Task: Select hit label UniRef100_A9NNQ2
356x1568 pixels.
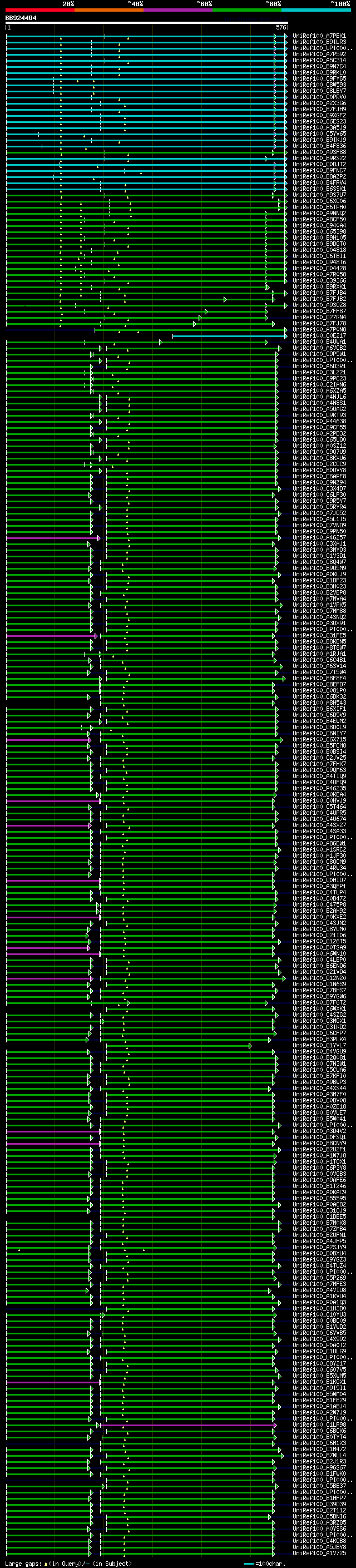Action: tap(319, 214)
